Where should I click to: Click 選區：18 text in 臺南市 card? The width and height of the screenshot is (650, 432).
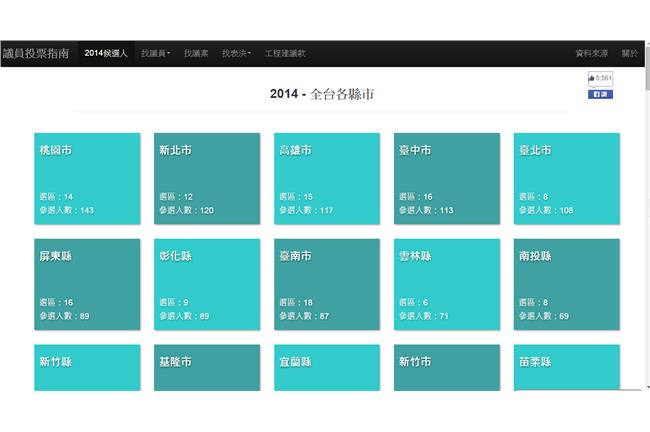[x=296, y=302]
